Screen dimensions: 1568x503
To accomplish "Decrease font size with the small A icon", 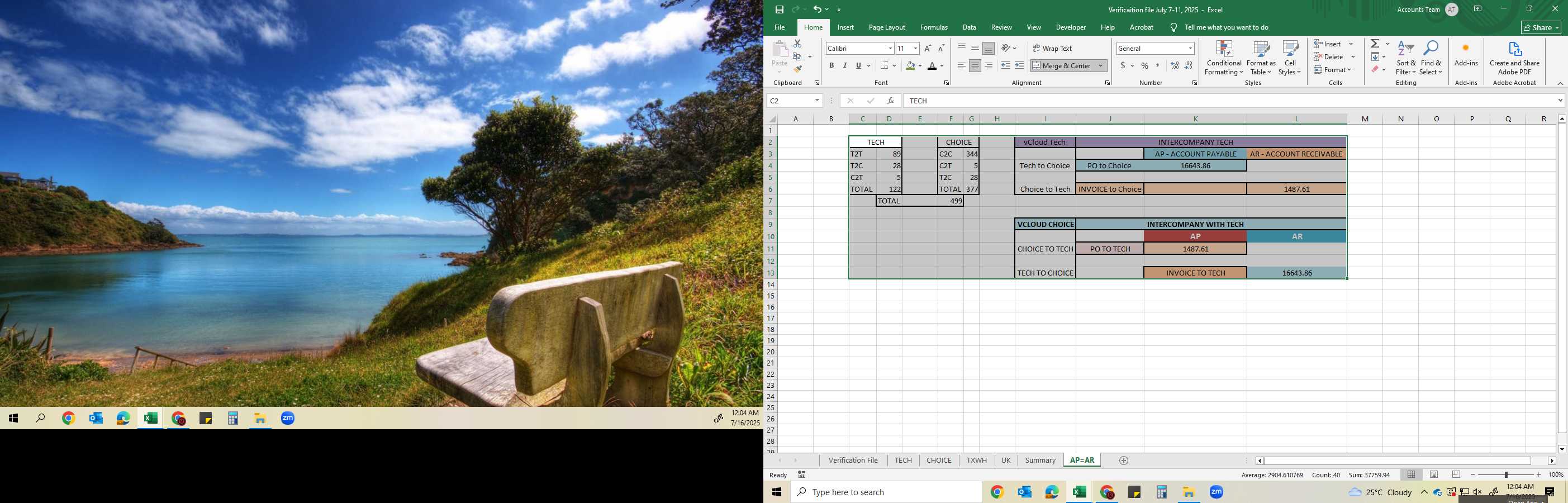I will click(x=941, y=48).
